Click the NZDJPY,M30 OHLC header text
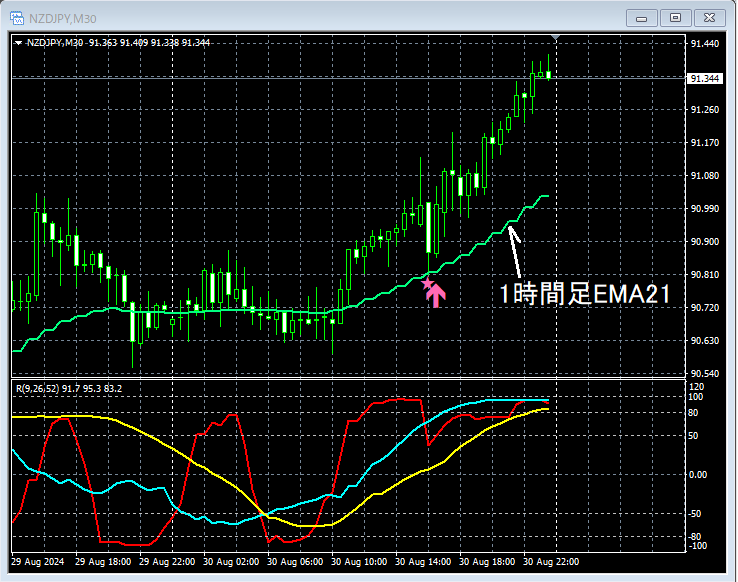738x582 pixels. [118, 43]
